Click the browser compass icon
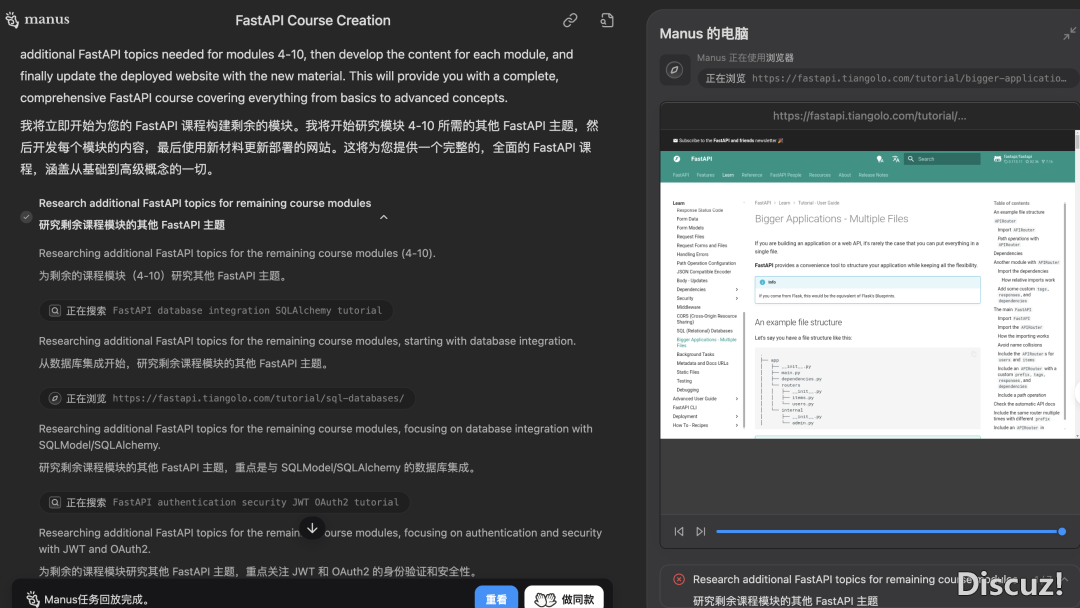This screenshot has height=608, width=1080. tap(675, 69)
